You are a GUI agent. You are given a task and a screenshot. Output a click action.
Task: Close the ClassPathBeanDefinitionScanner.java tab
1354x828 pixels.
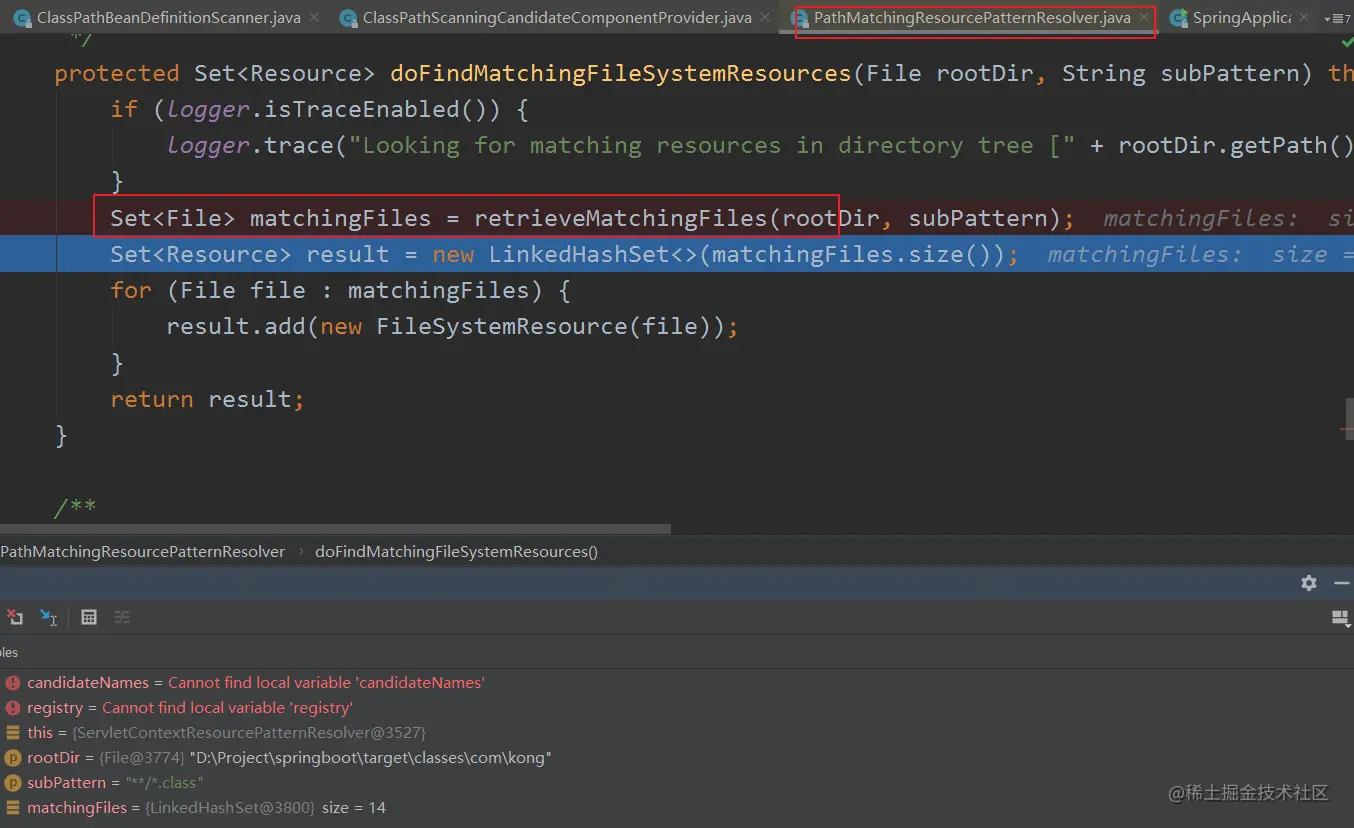pyautogui.click(x=315, y=18)
